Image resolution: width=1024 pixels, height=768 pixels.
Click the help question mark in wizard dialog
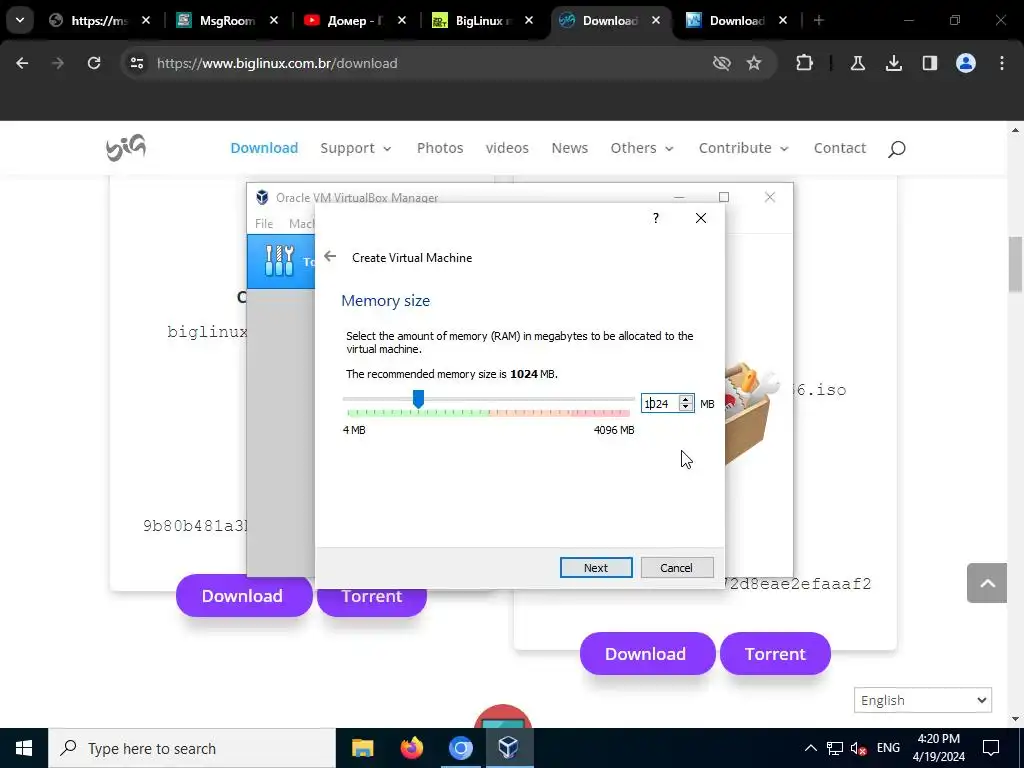[656, 218]
